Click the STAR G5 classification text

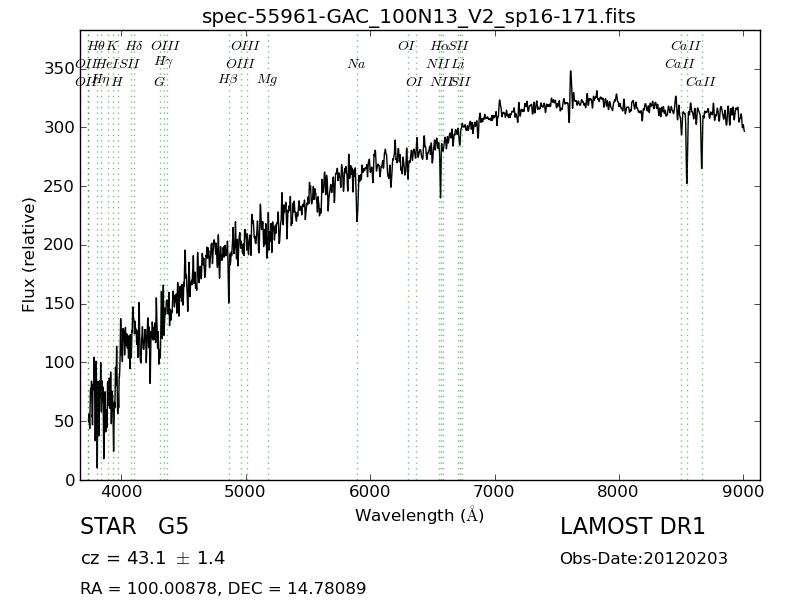[x=134, y=527]
